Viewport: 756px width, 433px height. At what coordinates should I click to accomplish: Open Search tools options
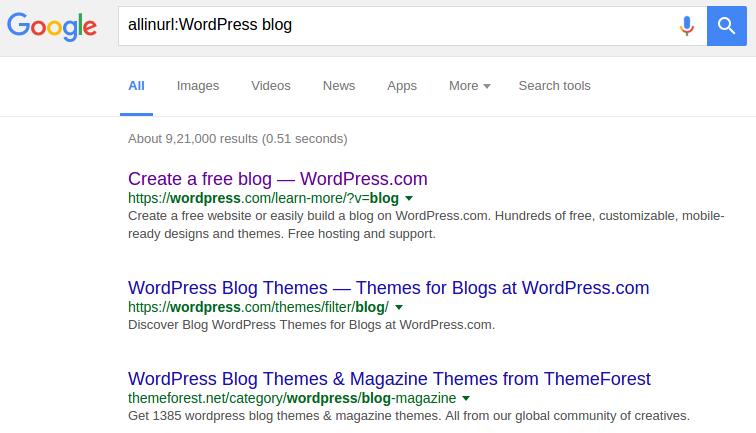[554, 86]
